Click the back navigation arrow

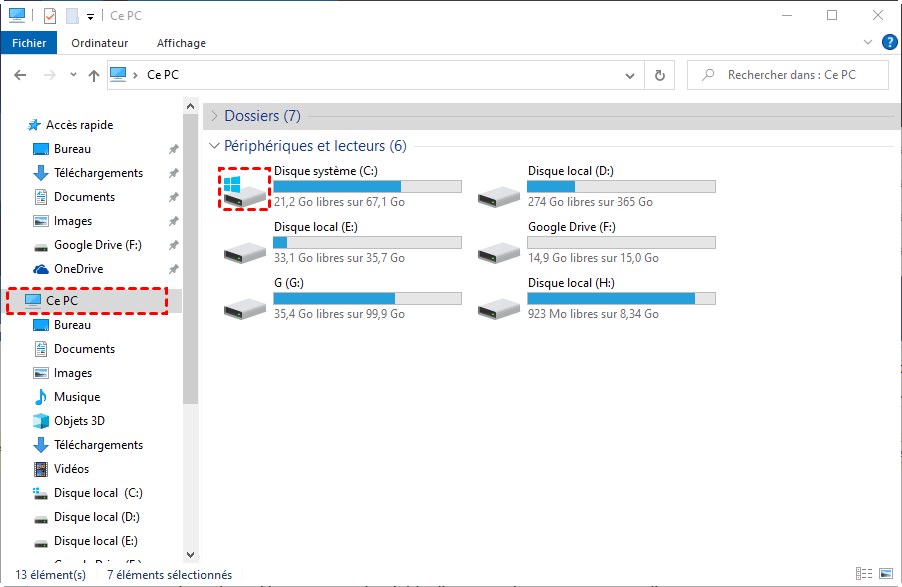pyautogui.click(x=20, y=75)
